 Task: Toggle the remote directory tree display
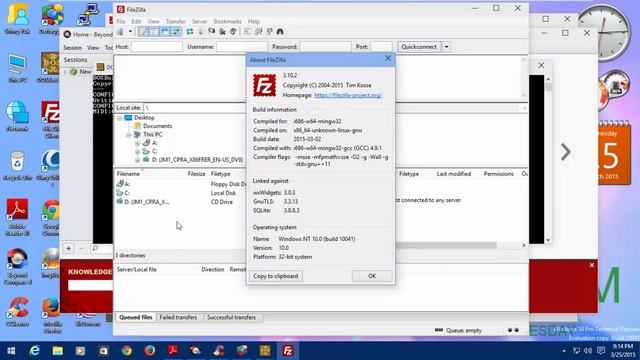click(x=165, y=32)
